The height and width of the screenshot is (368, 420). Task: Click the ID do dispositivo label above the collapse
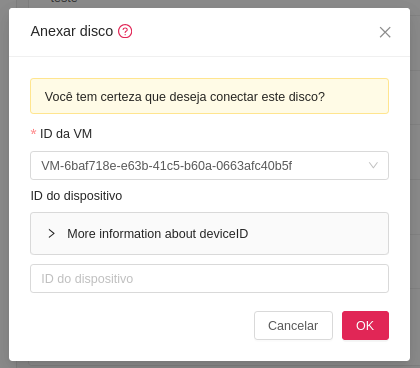tap(76, 196)
